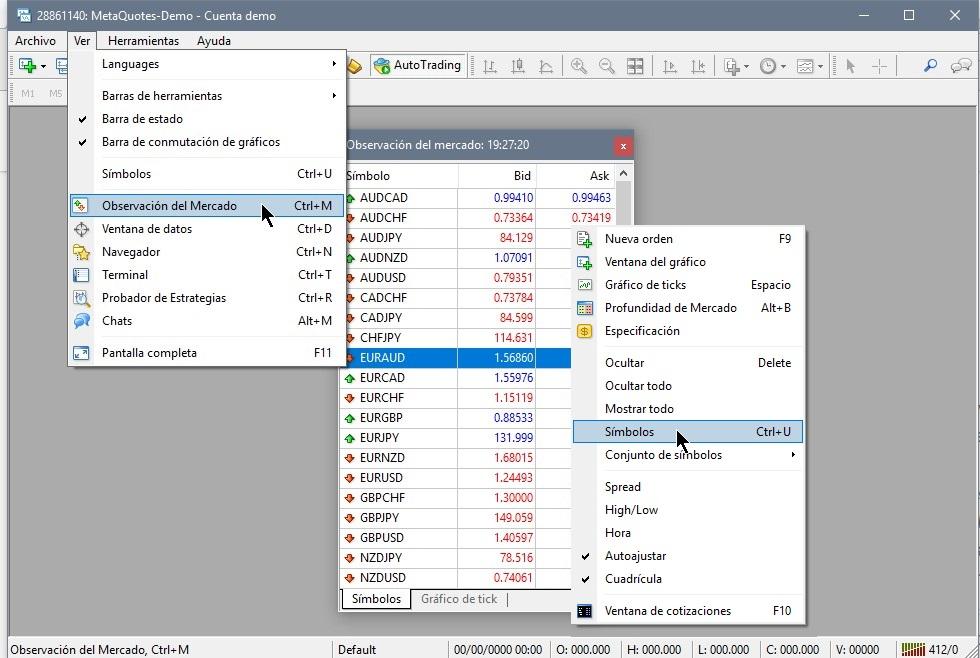
Task: Select the crosshair tool
Action: point(879,66)
